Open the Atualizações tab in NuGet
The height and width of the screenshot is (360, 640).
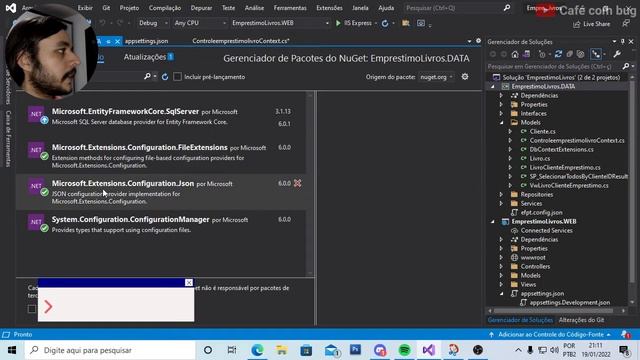(149, 57)
